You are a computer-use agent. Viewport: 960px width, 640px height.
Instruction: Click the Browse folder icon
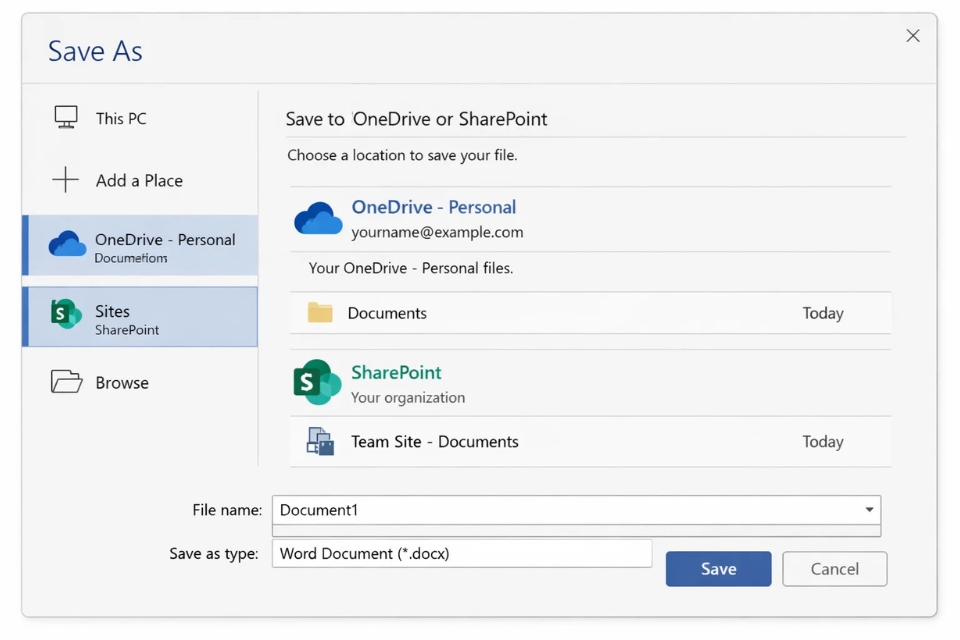click(x=66, y=382)
